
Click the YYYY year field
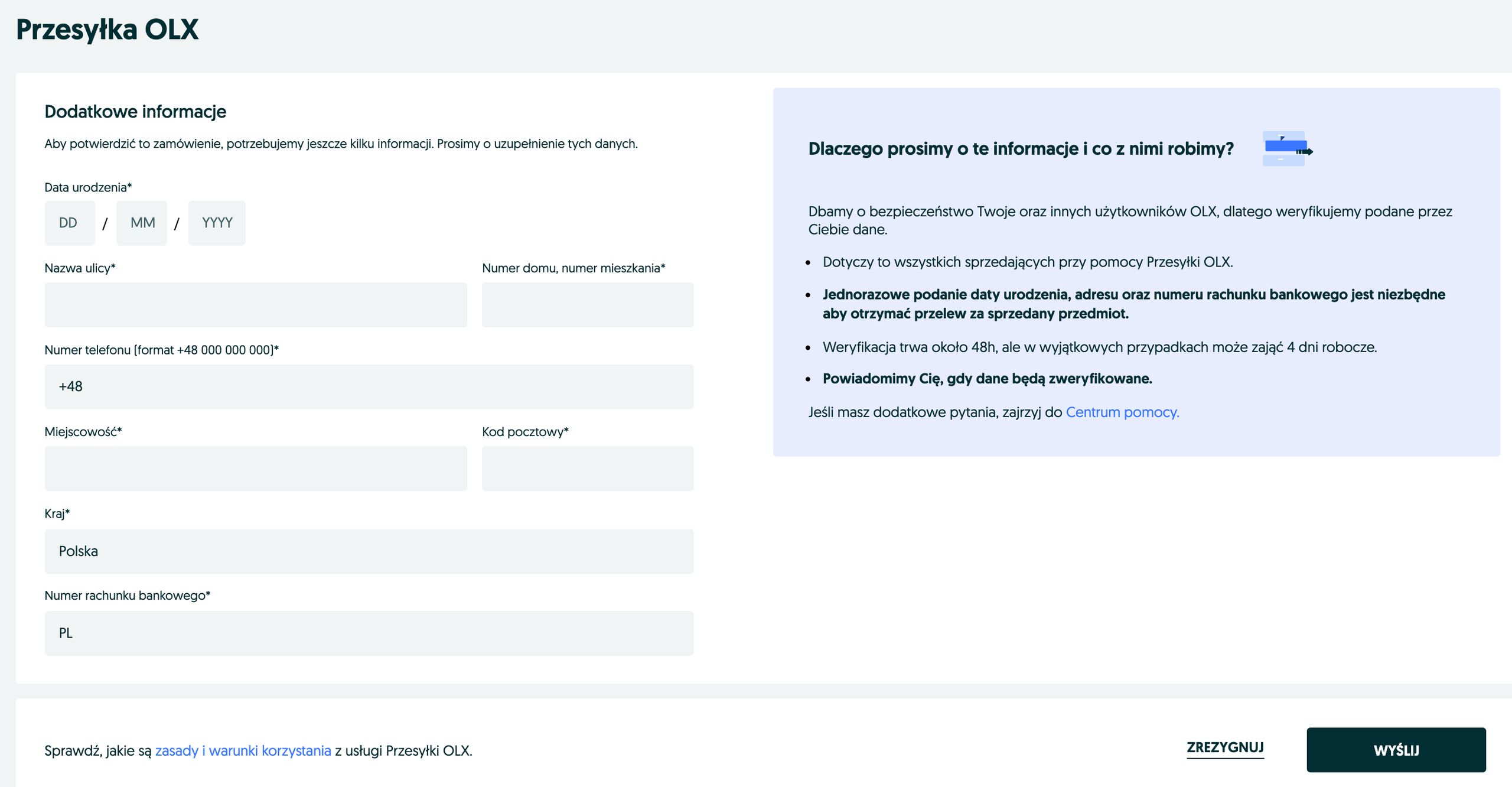tap(217, 223)
